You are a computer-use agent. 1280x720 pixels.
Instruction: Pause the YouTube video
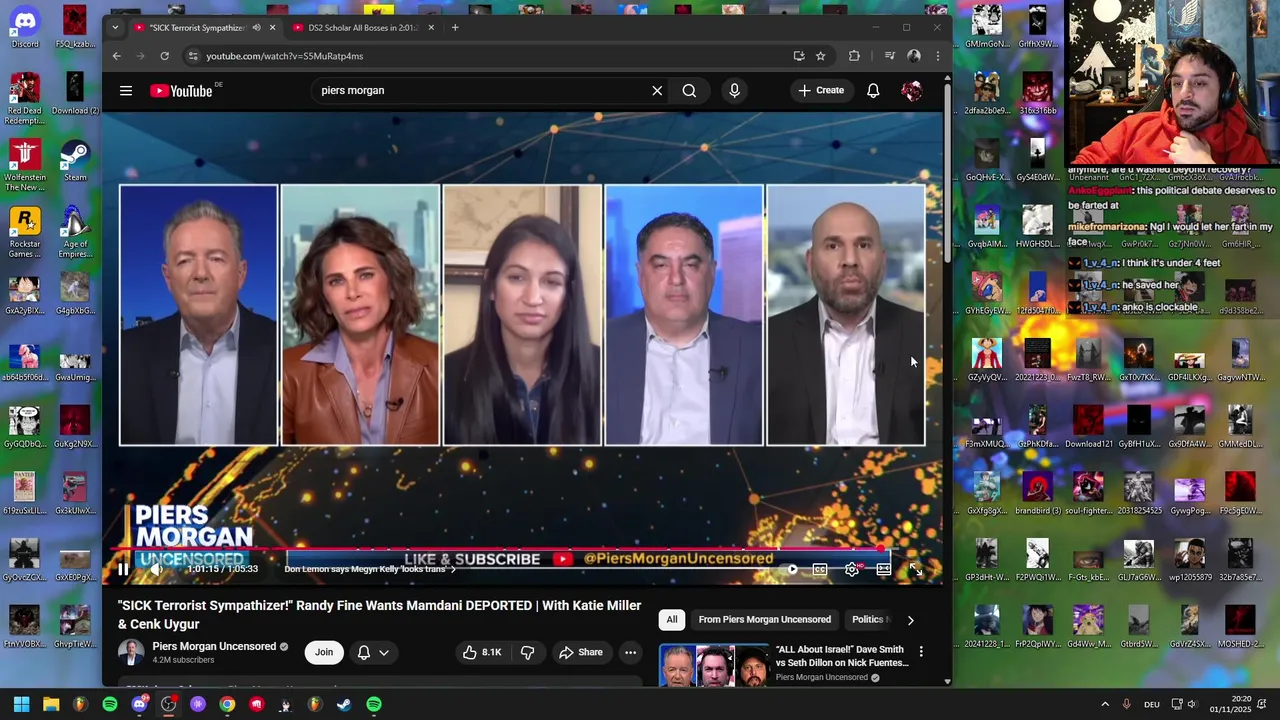pos(123,569)
